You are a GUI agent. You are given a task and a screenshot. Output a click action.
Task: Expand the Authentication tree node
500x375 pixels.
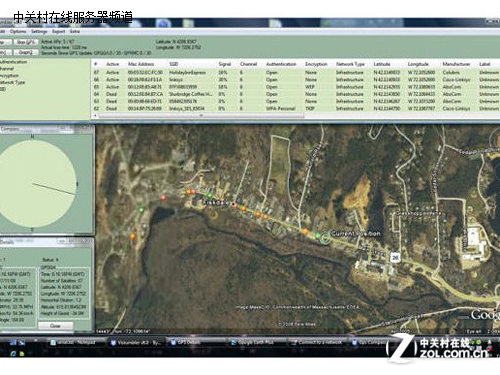click(13, 62)
